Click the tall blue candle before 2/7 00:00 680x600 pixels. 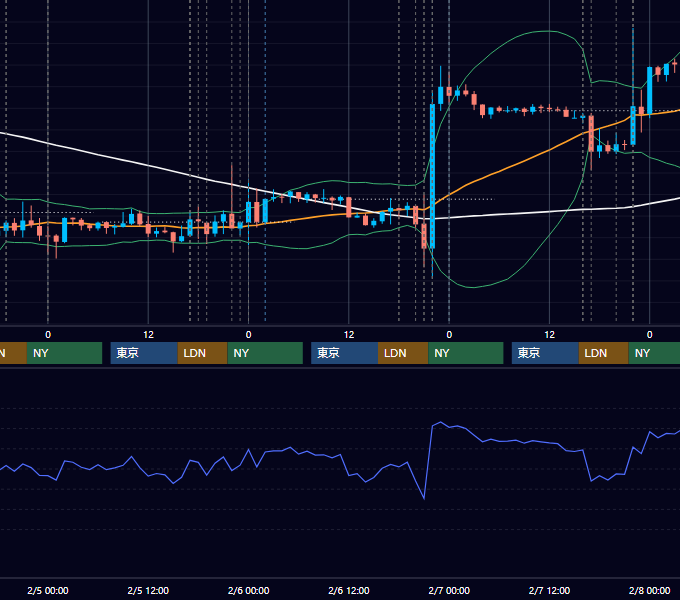(432, 176)
